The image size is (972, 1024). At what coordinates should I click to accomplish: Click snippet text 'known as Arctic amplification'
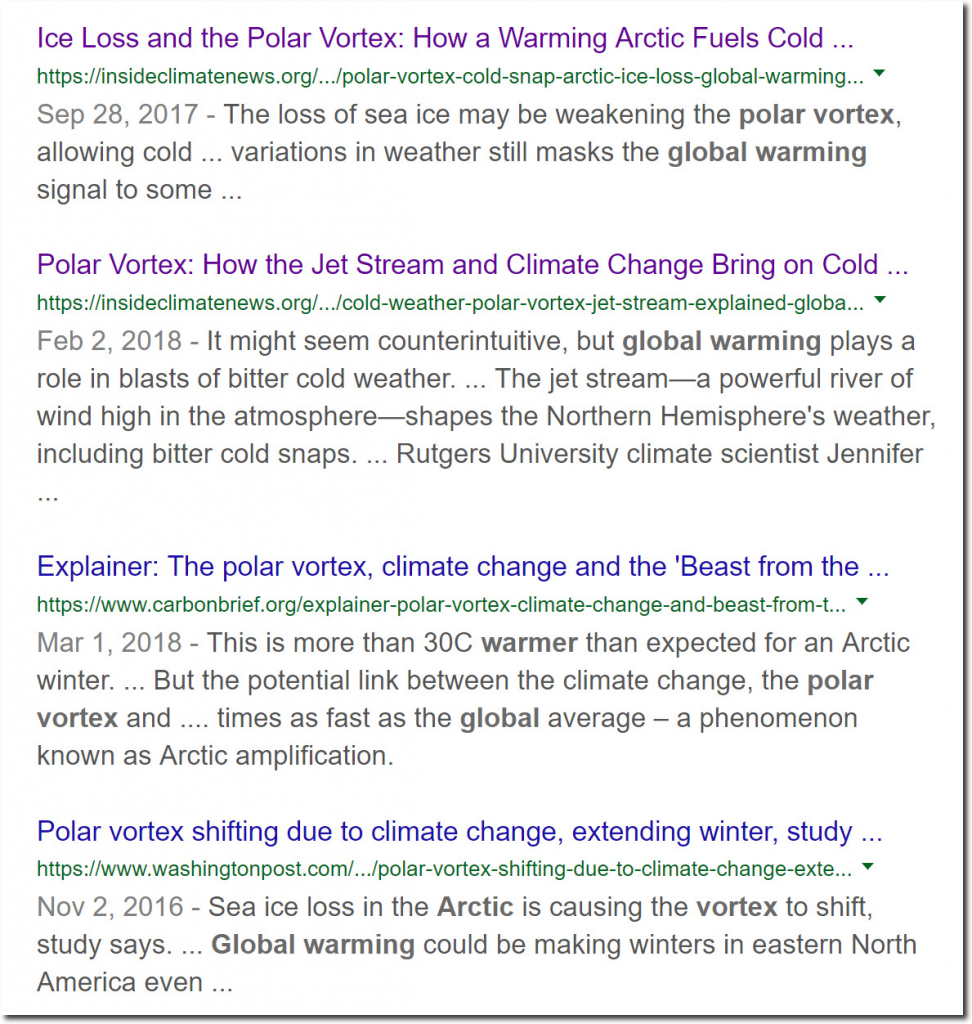(x=215, y=756)
